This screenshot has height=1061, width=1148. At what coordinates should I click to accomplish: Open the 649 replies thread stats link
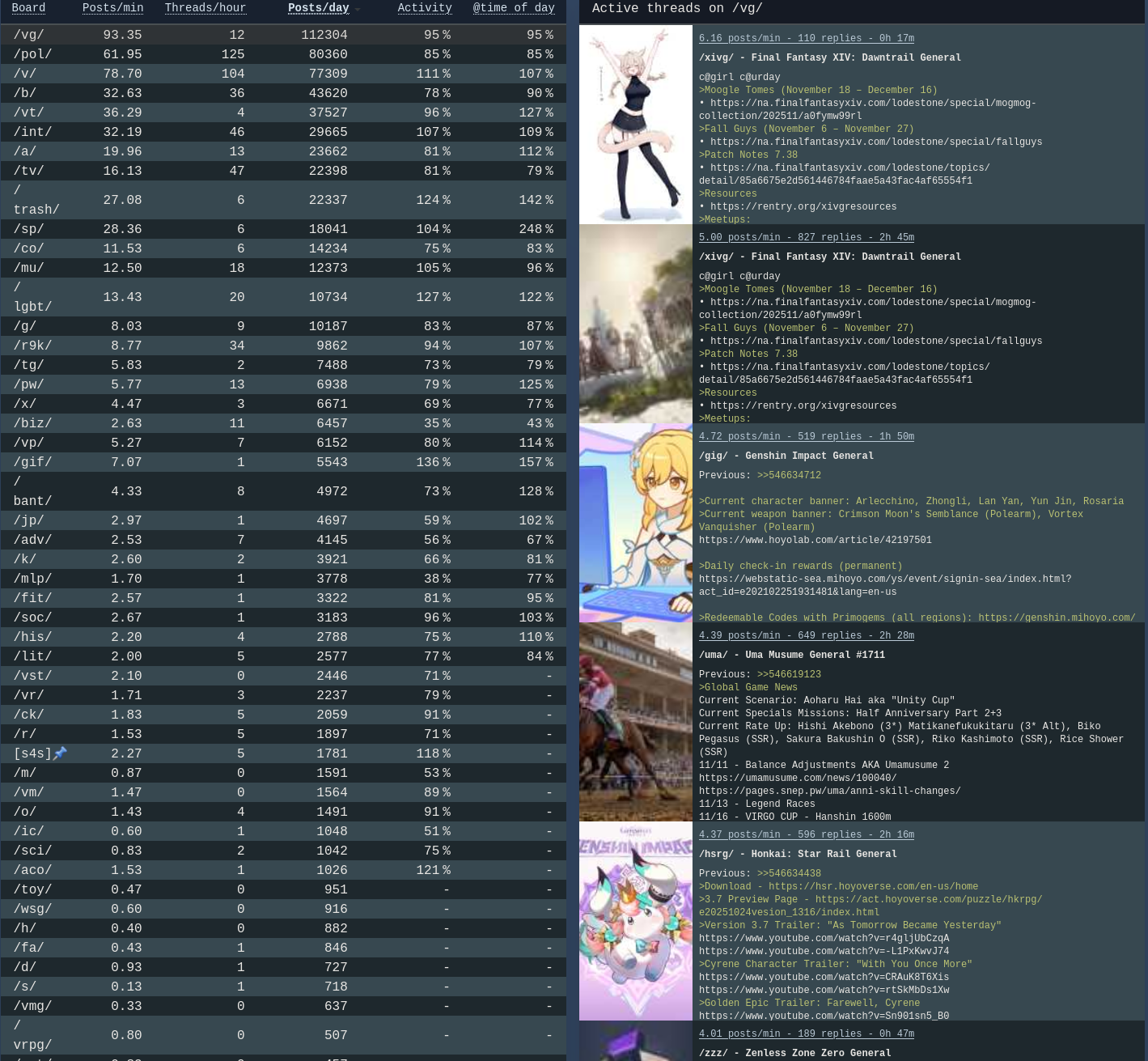click(x=807, y=635)
